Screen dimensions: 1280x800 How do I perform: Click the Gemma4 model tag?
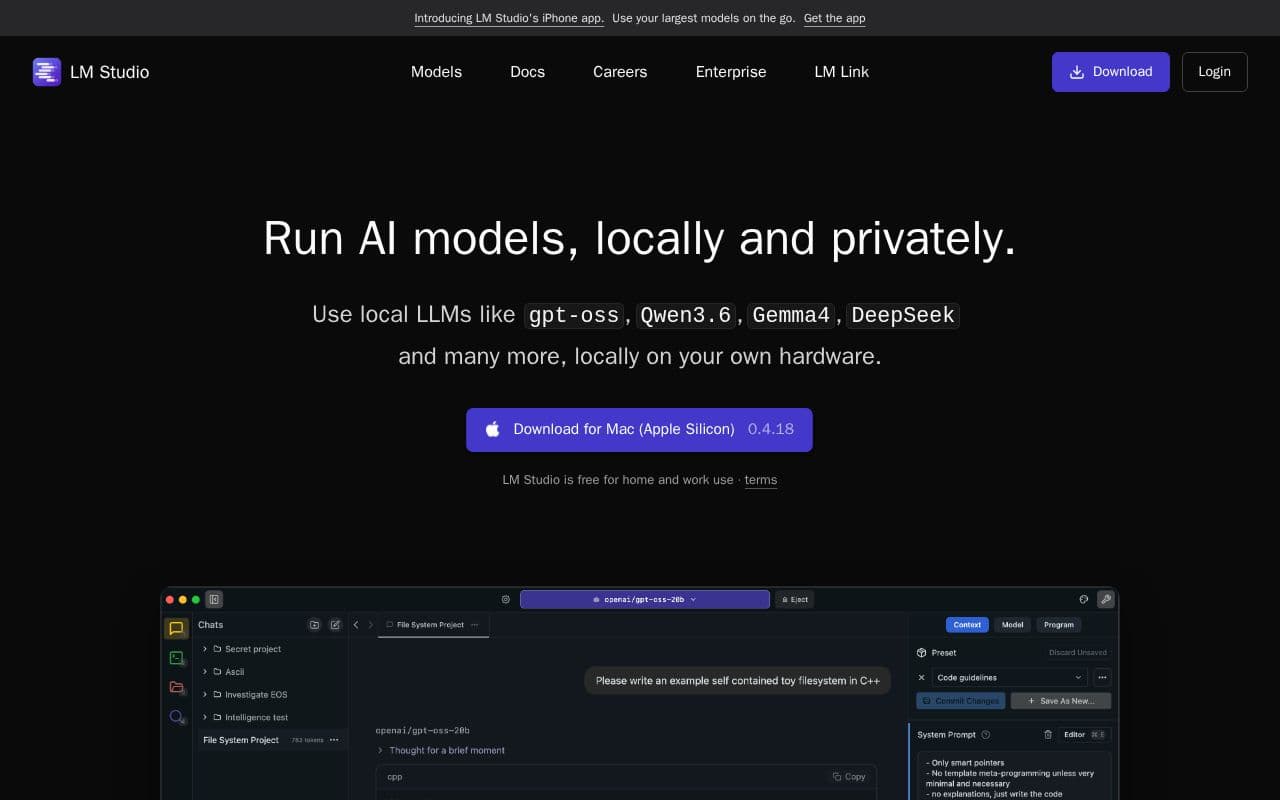point(791,315)
